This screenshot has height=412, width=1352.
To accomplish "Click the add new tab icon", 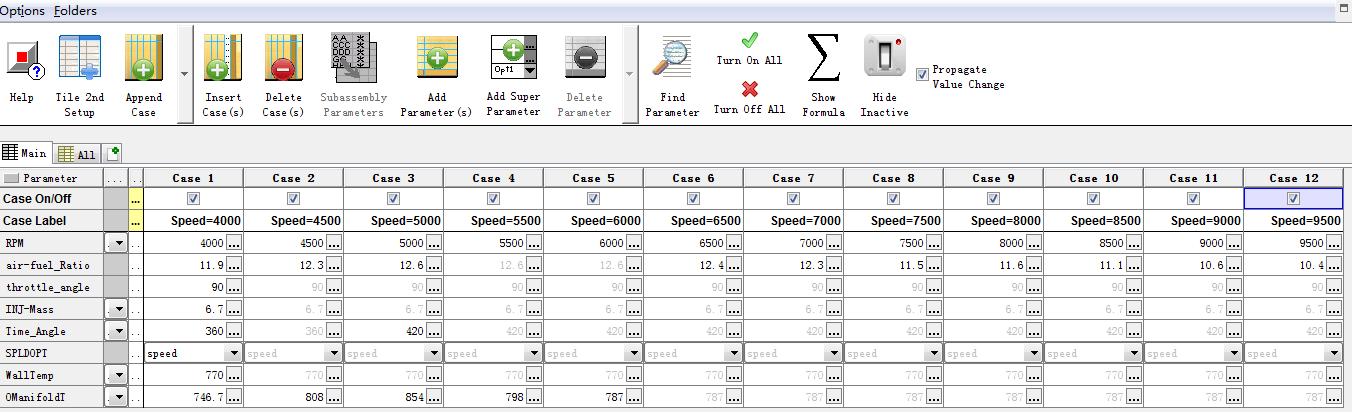I will [113, 153].
